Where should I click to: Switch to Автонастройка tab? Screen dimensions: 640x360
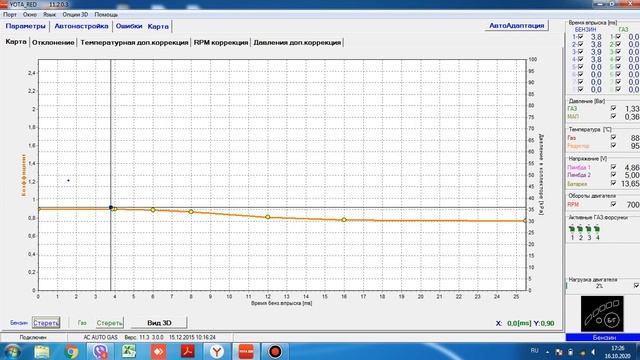(81, 26)
